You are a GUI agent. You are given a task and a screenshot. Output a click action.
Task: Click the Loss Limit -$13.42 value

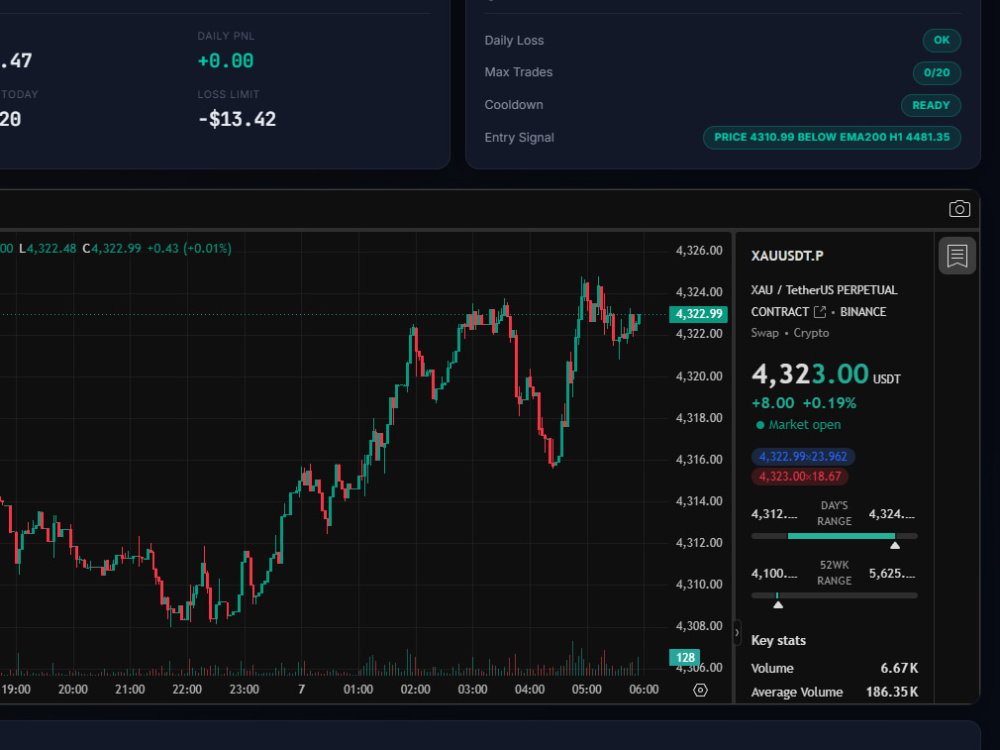(x=237, y=119)
